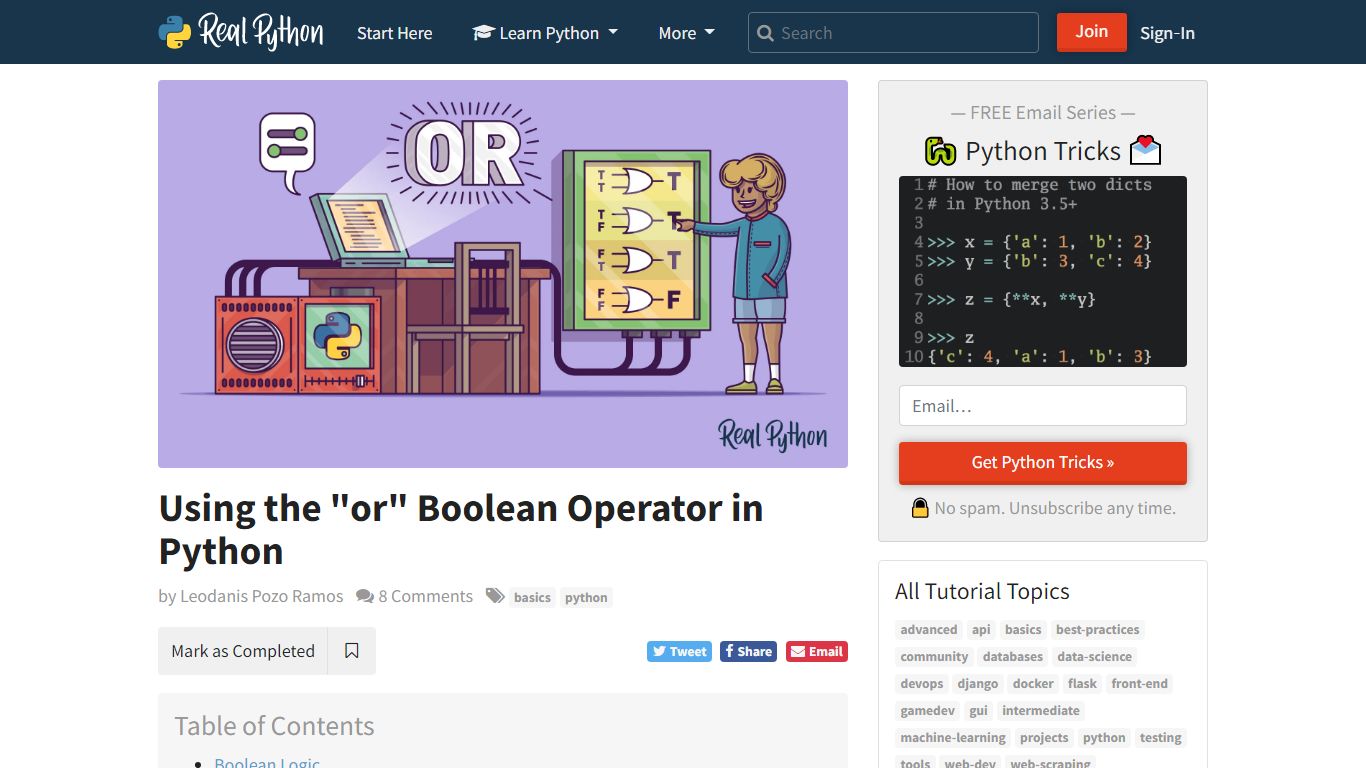1366x768 pixels.
Task: Select the gui topic tag
Action: (x=979, y=710)
